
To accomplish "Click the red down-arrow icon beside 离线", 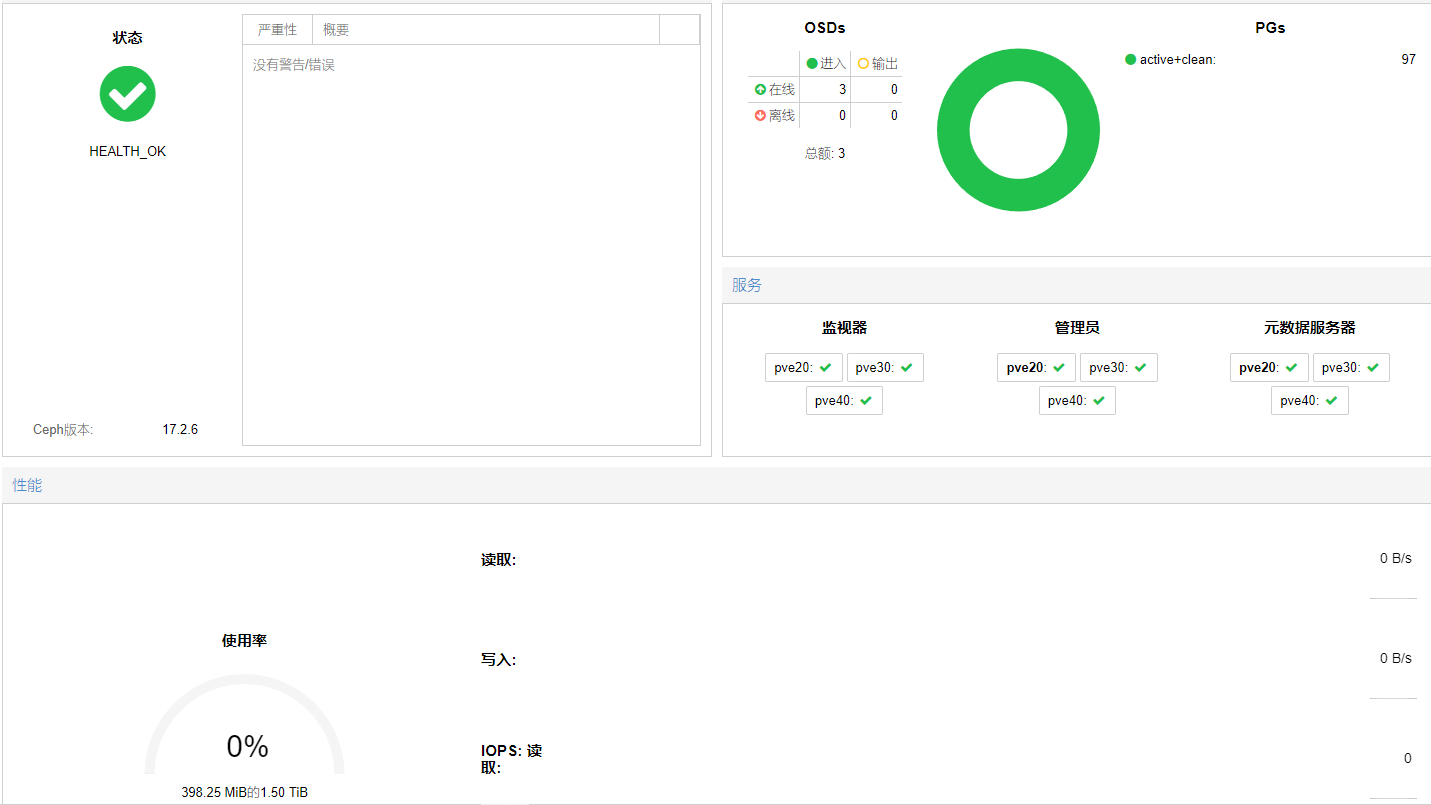I will tap(760, 115).
